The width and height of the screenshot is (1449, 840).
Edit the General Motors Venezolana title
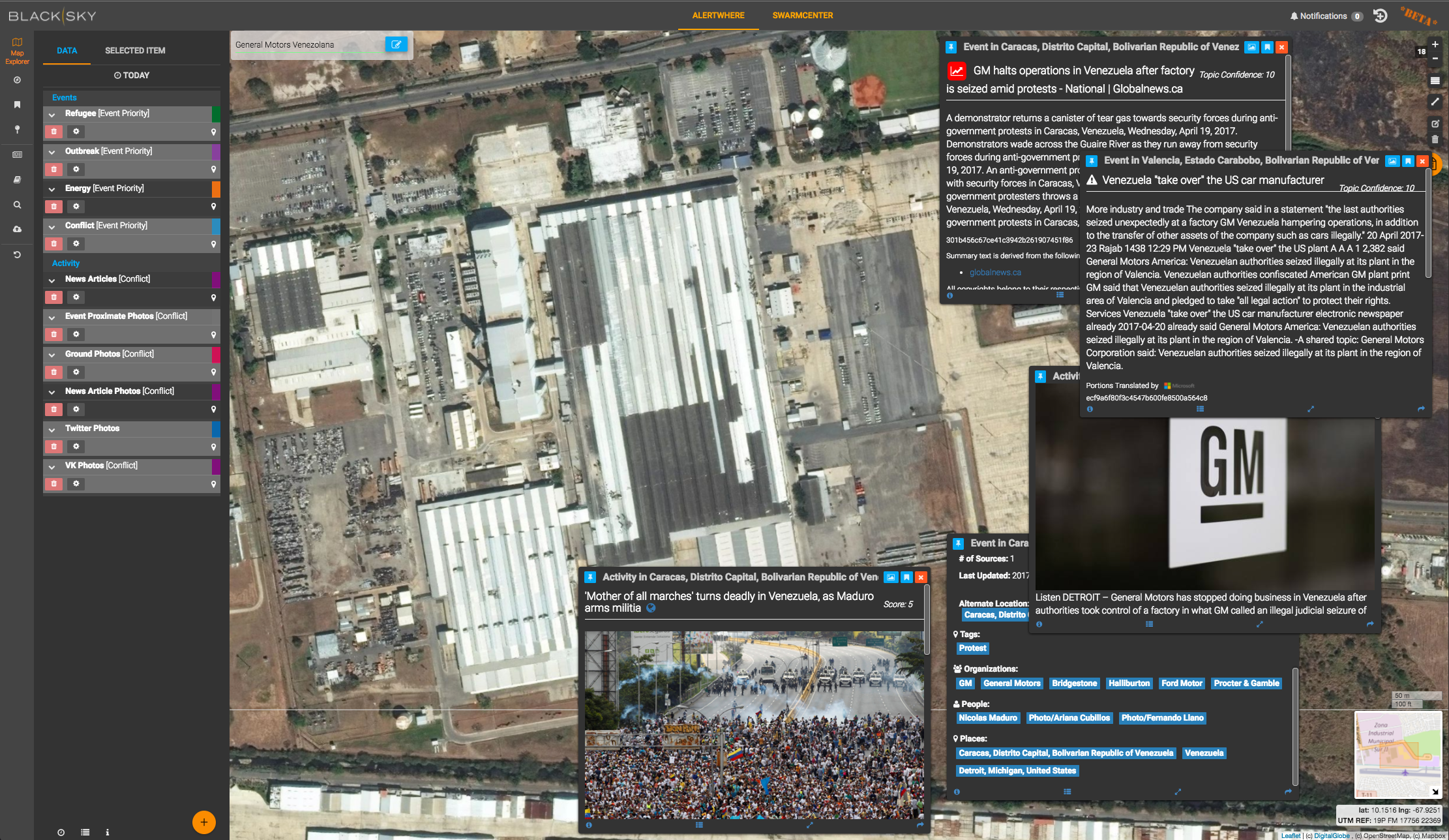(x=396, y=44)
